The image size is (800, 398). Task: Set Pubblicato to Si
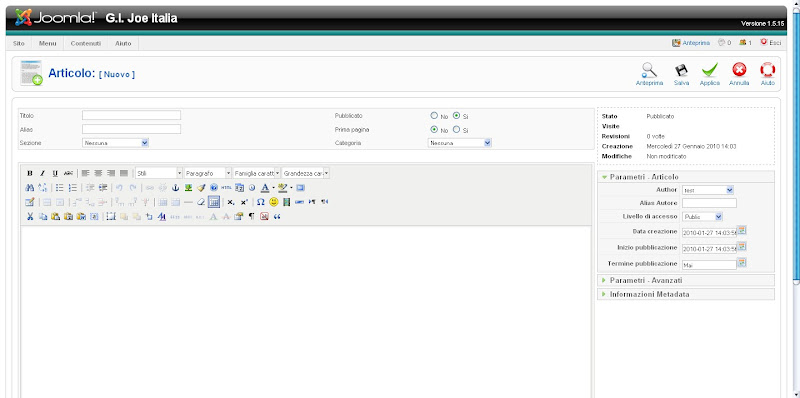tap(457, 116)
